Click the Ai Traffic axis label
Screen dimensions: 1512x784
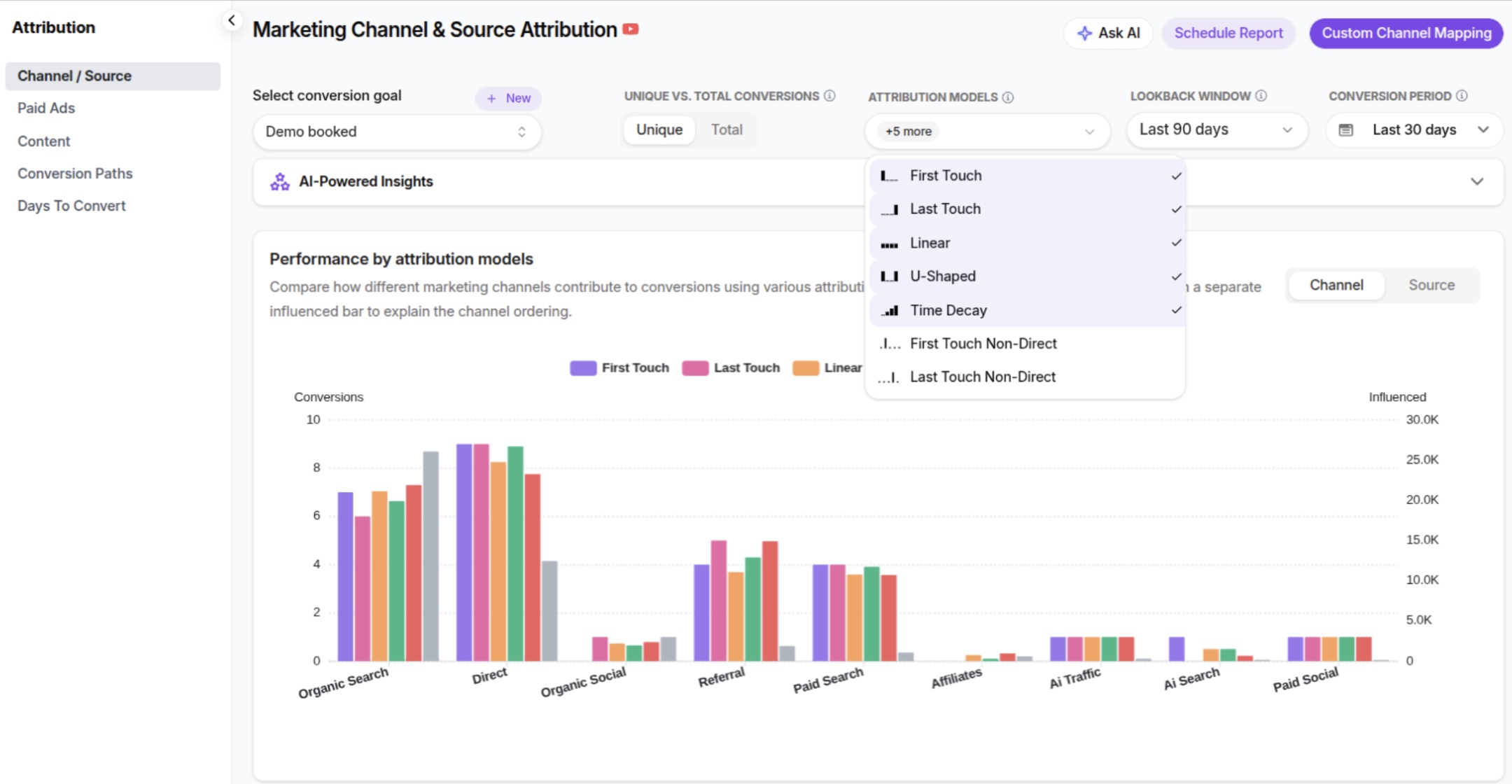(x=1074, y=678)
